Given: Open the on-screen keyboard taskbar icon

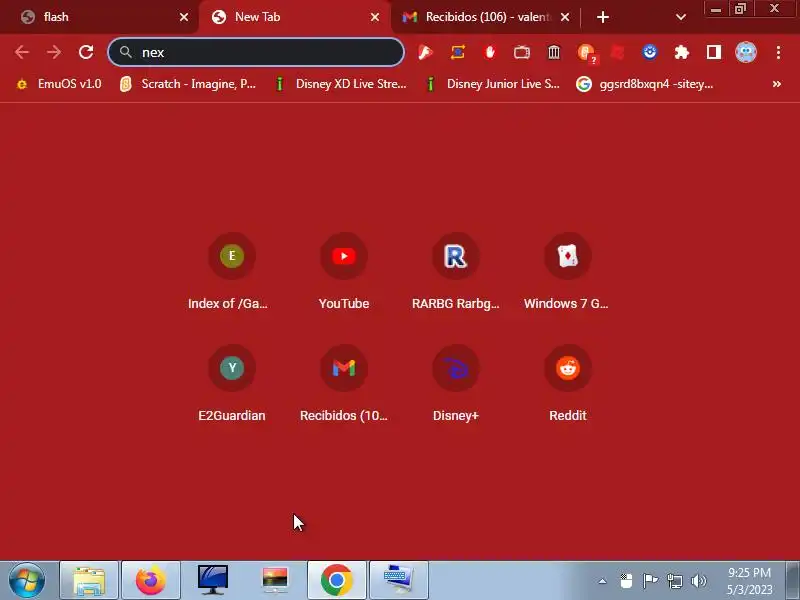Looking at the screenshot, I should [399, 580].
